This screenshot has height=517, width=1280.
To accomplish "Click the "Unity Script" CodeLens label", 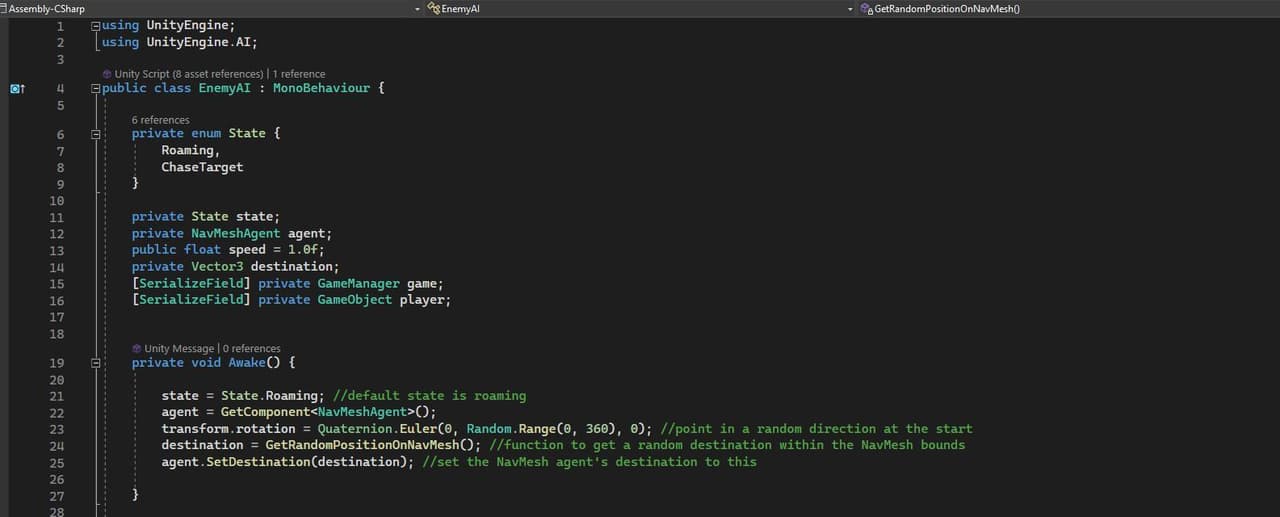I will click(x=142, y=74).
